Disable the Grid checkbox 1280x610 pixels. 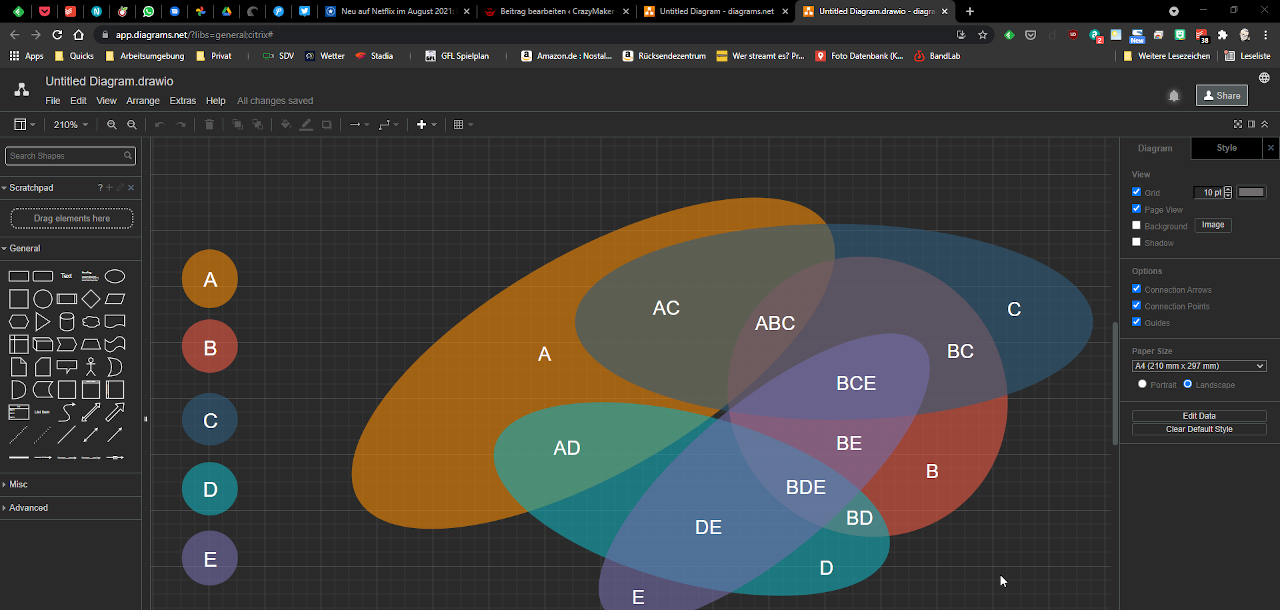[1136, 192]
